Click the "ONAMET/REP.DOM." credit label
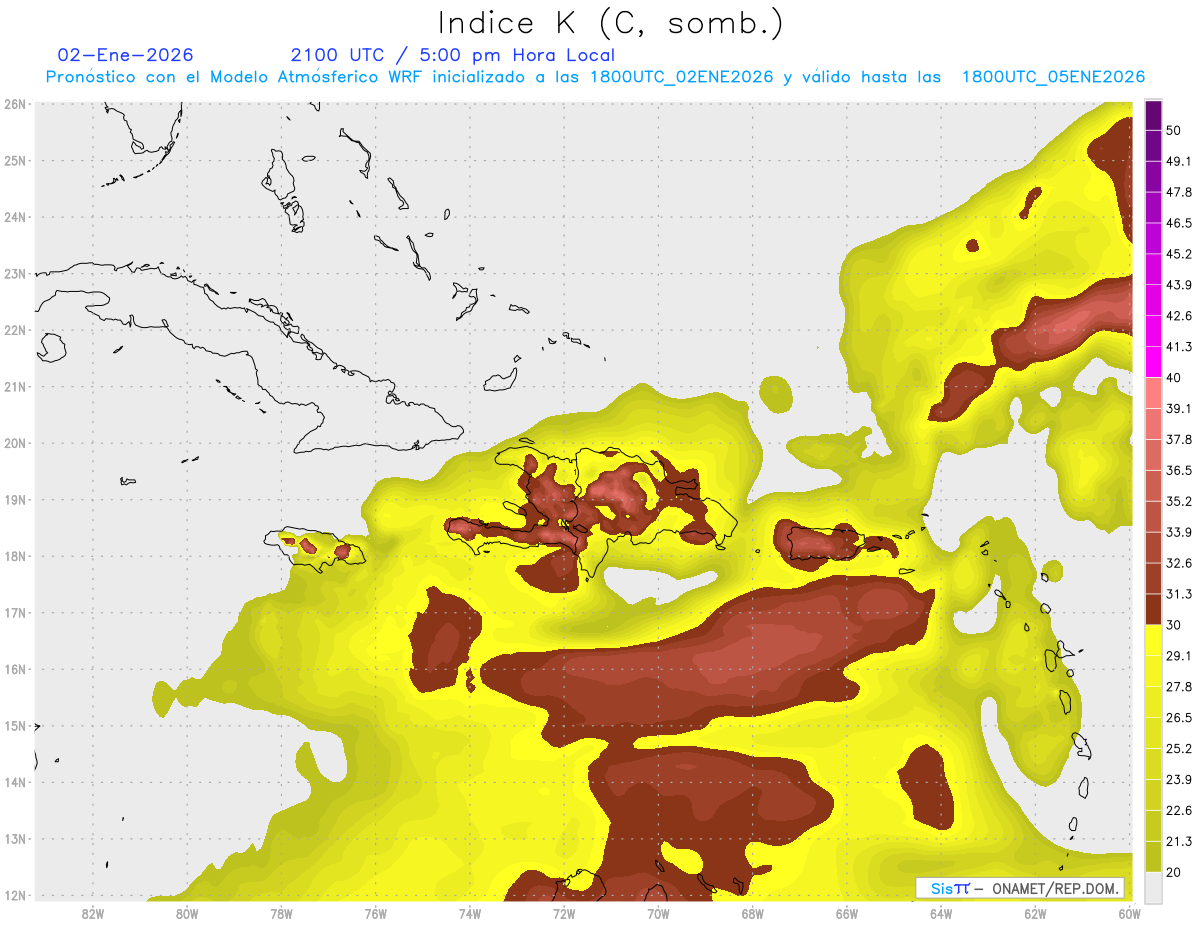 pyautogui.click(x=1054, y=888)
